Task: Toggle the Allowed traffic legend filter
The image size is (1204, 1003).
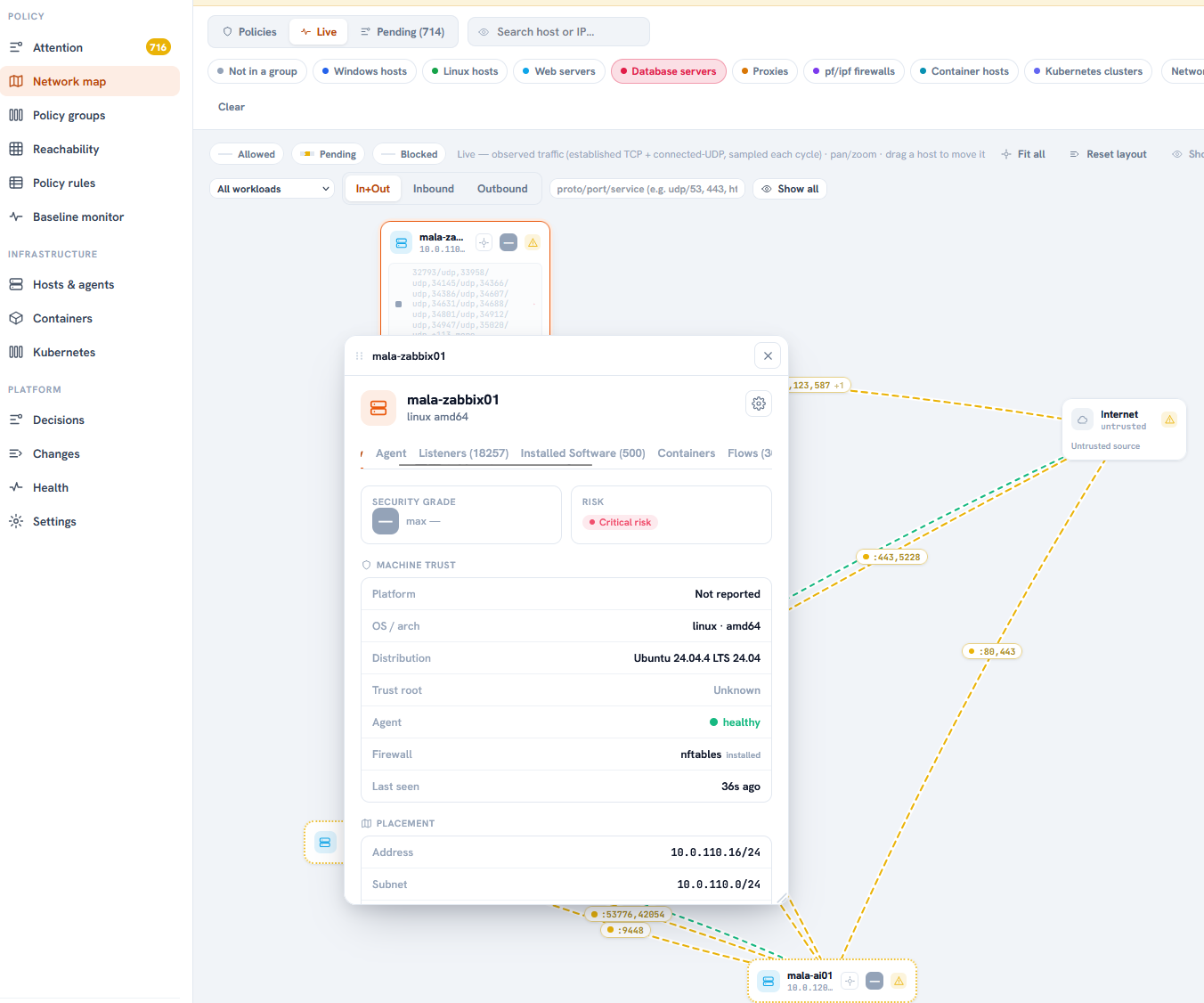Action: tap(247, 154)
